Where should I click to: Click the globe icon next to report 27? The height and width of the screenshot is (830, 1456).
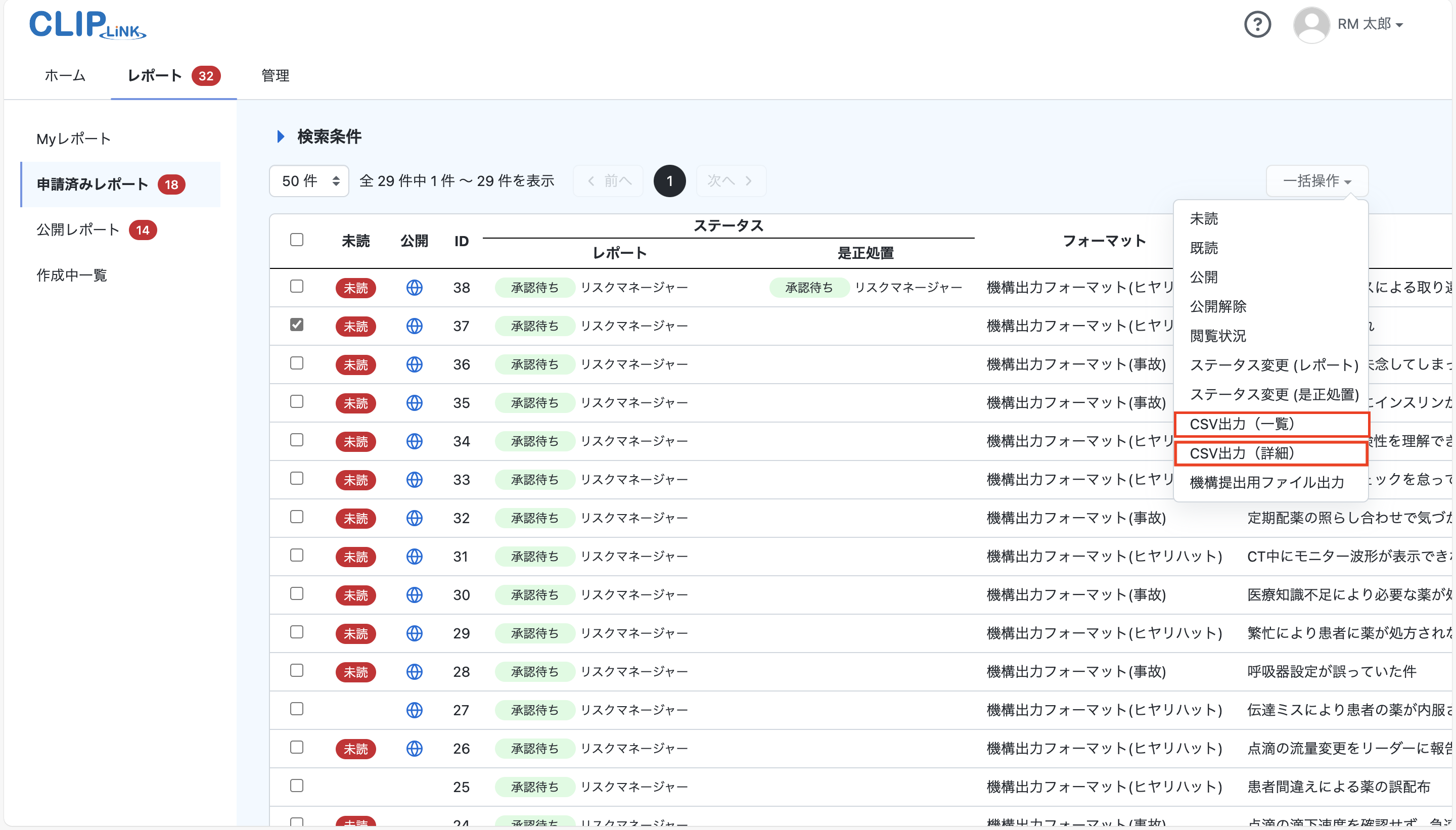tap(415, 710)
